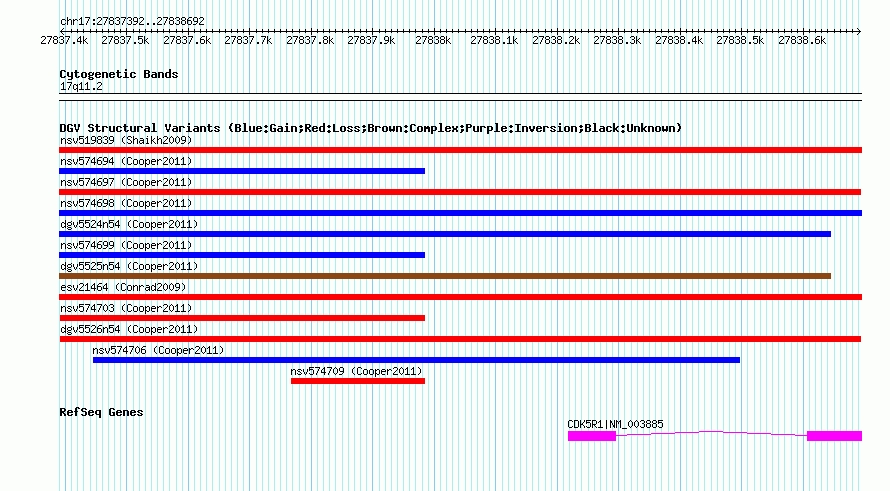
Task: Click ruler position 27838.2k
Action: [x=556, y=40]
